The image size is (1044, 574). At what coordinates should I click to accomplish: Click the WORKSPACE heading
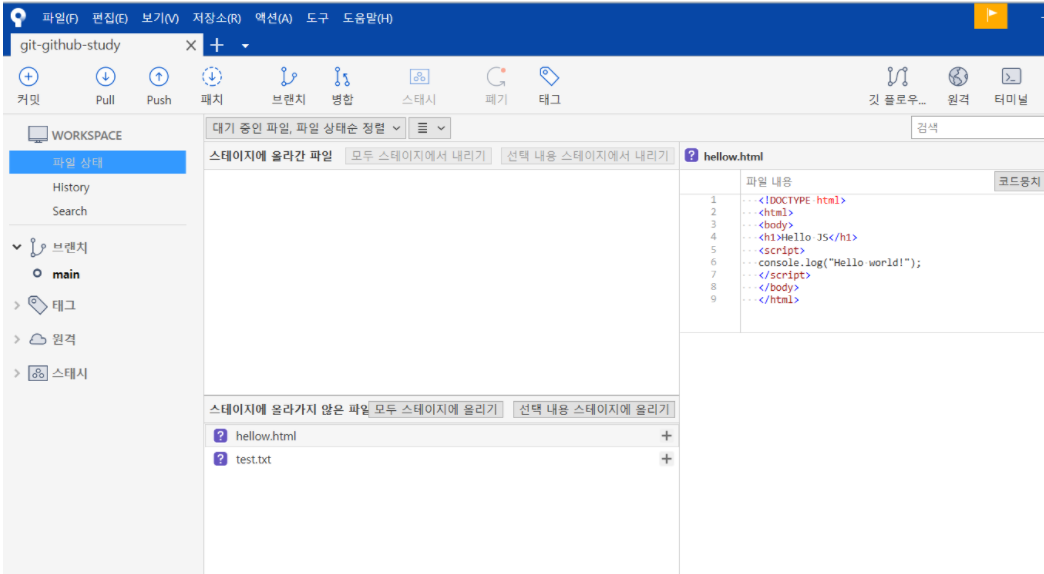[x=87, y=135]
